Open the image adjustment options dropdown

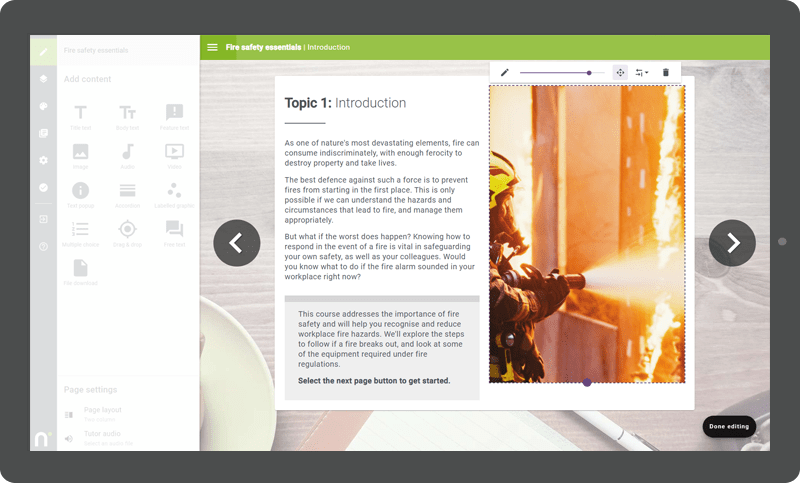click(x=642, y=72)
